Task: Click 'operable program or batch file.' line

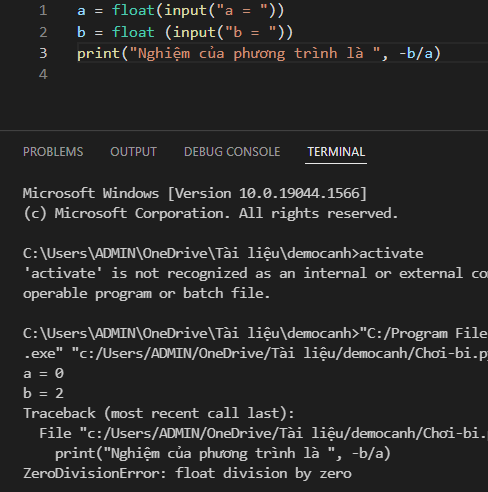Action: [x=146, y=293]
